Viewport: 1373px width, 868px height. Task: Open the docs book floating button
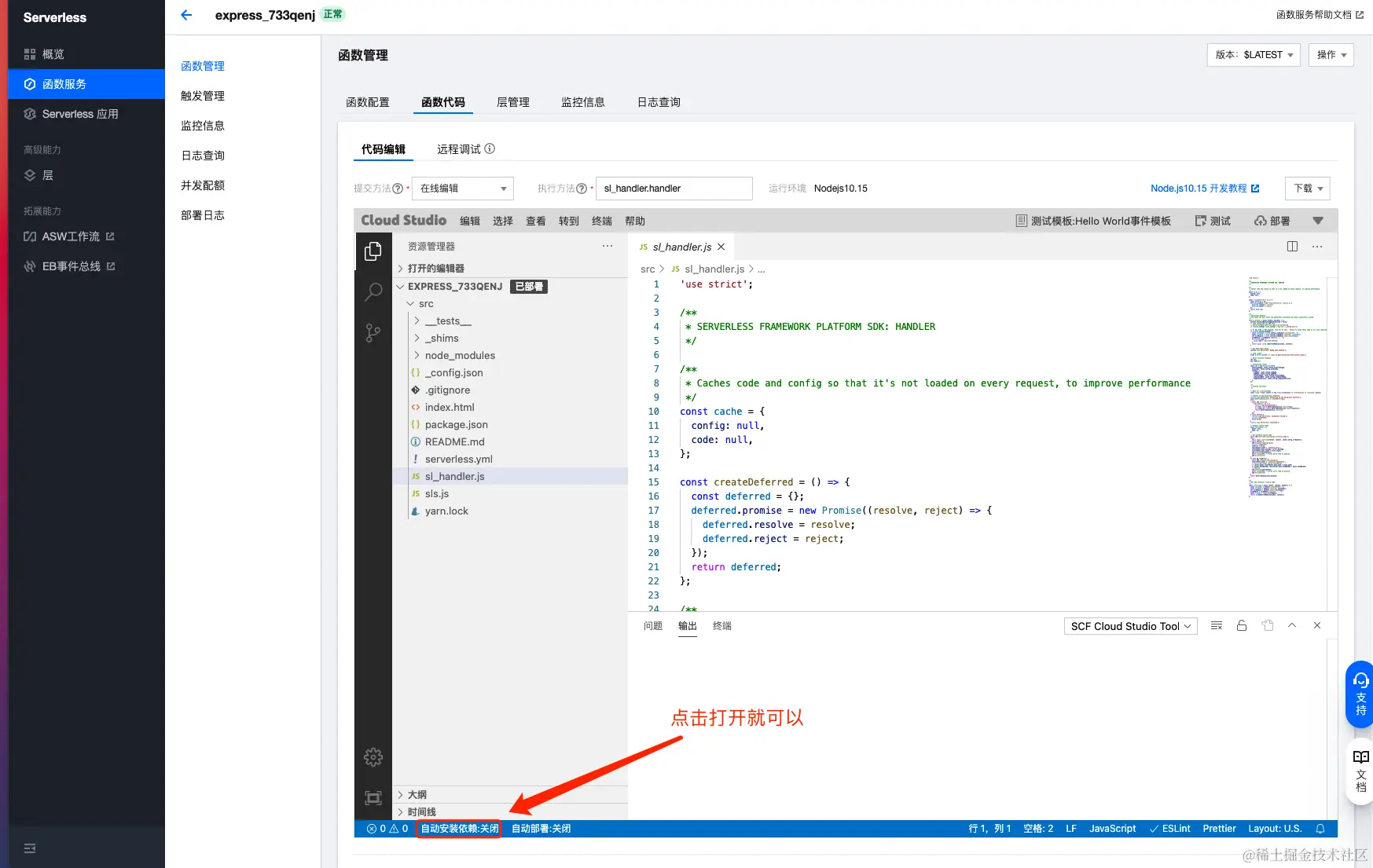pyautogui.click(x=1360, y=771)
